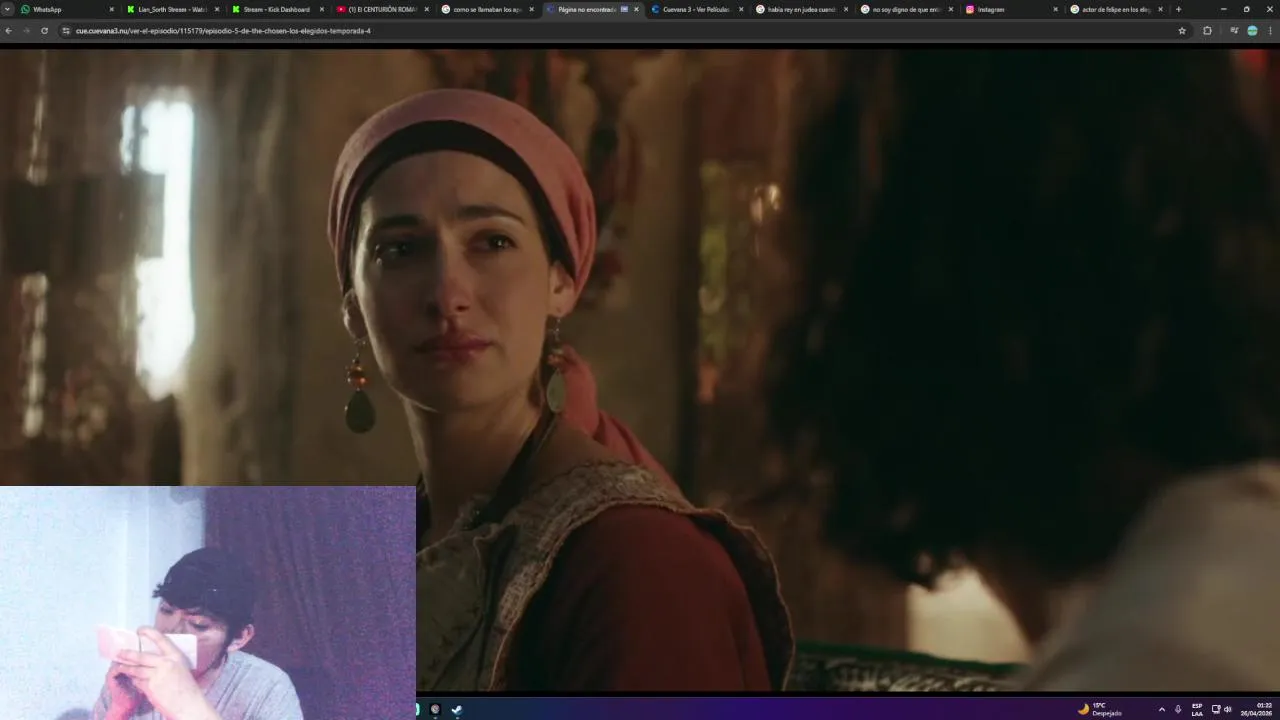1280x720 pixels.
Task: Close the Kick Dashboard tab
Action: (322, 9)
